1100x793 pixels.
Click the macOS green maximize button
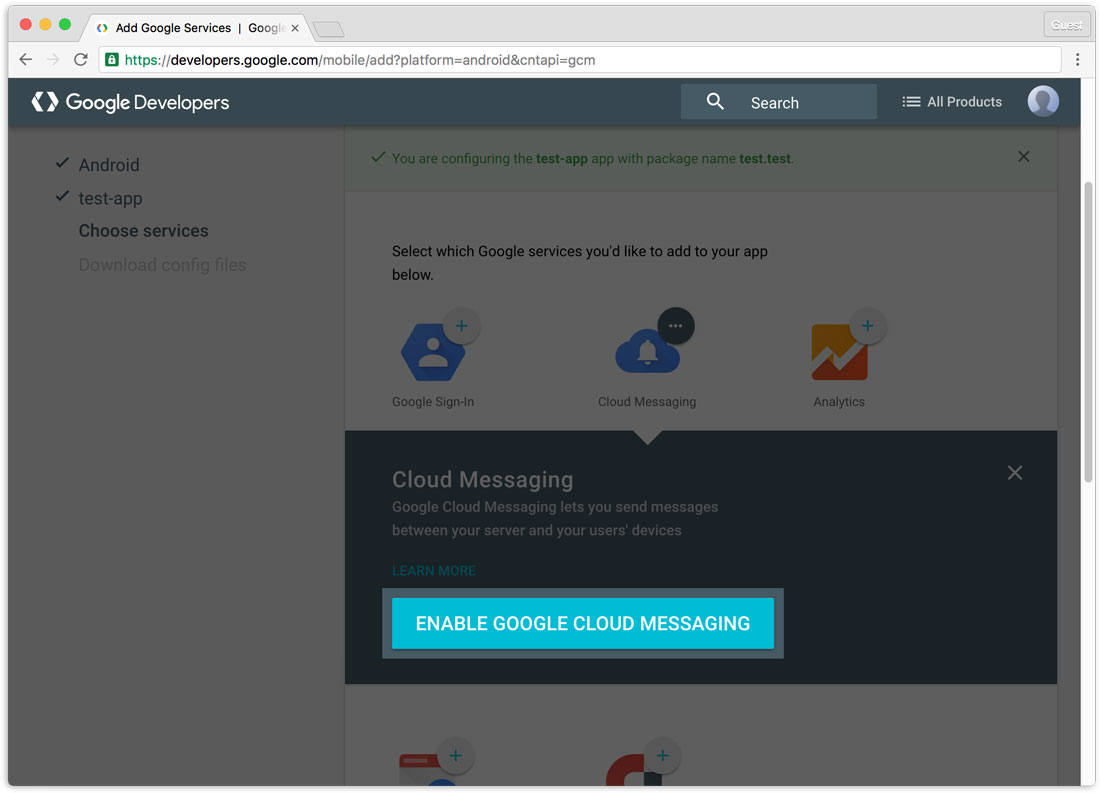tap(65, 25)
